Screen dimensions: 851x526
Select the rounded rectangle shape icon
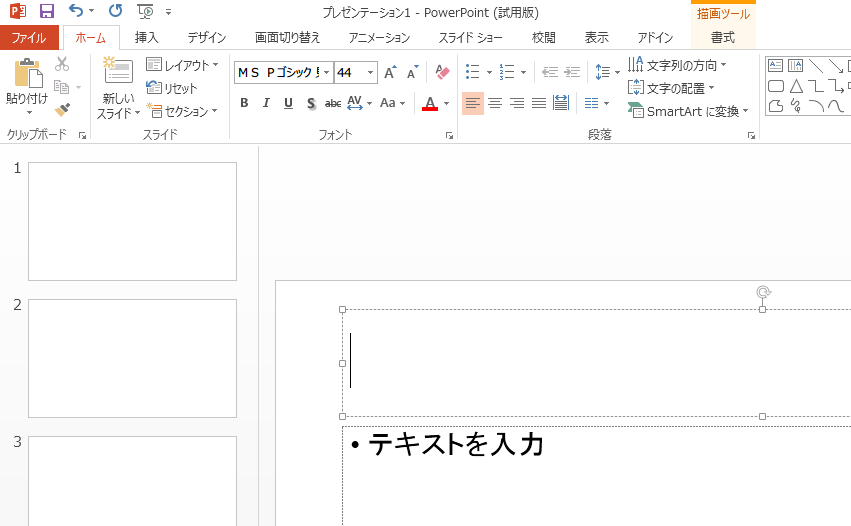click(776, 86)
